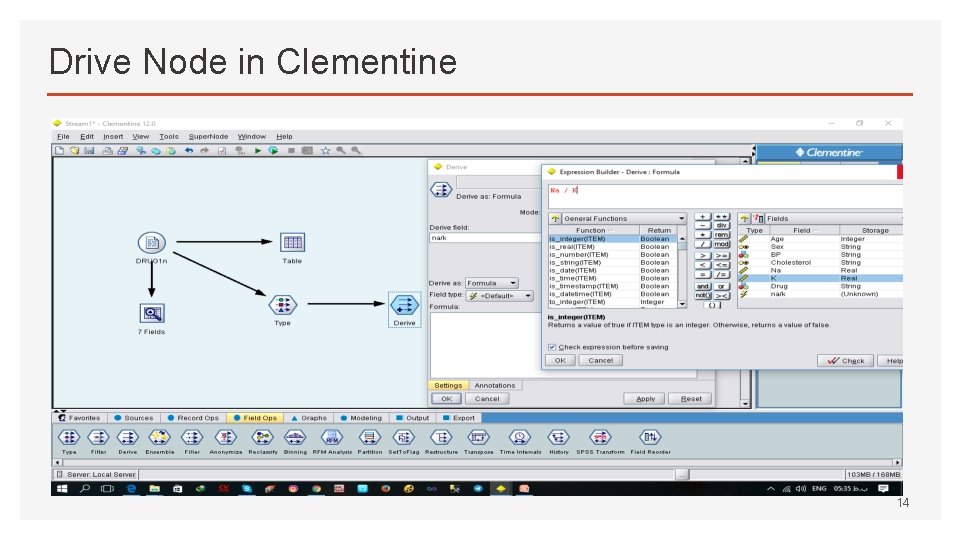Viewport: 960px width, 540px height.
Task: Select the Na field row
Action: (x=820, y=271)
